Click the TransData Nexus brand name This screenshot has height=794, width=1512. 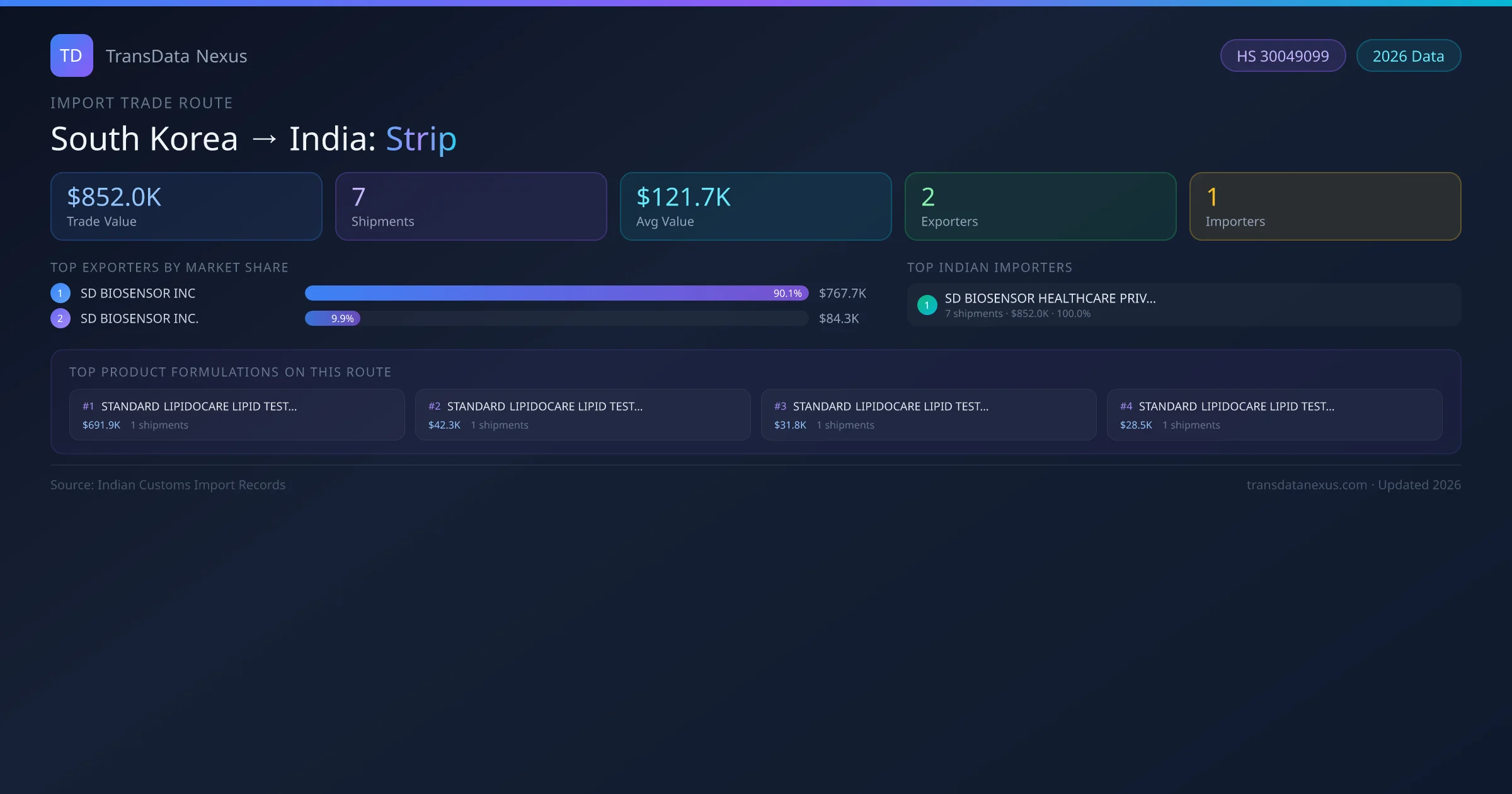tap(176, 56)
